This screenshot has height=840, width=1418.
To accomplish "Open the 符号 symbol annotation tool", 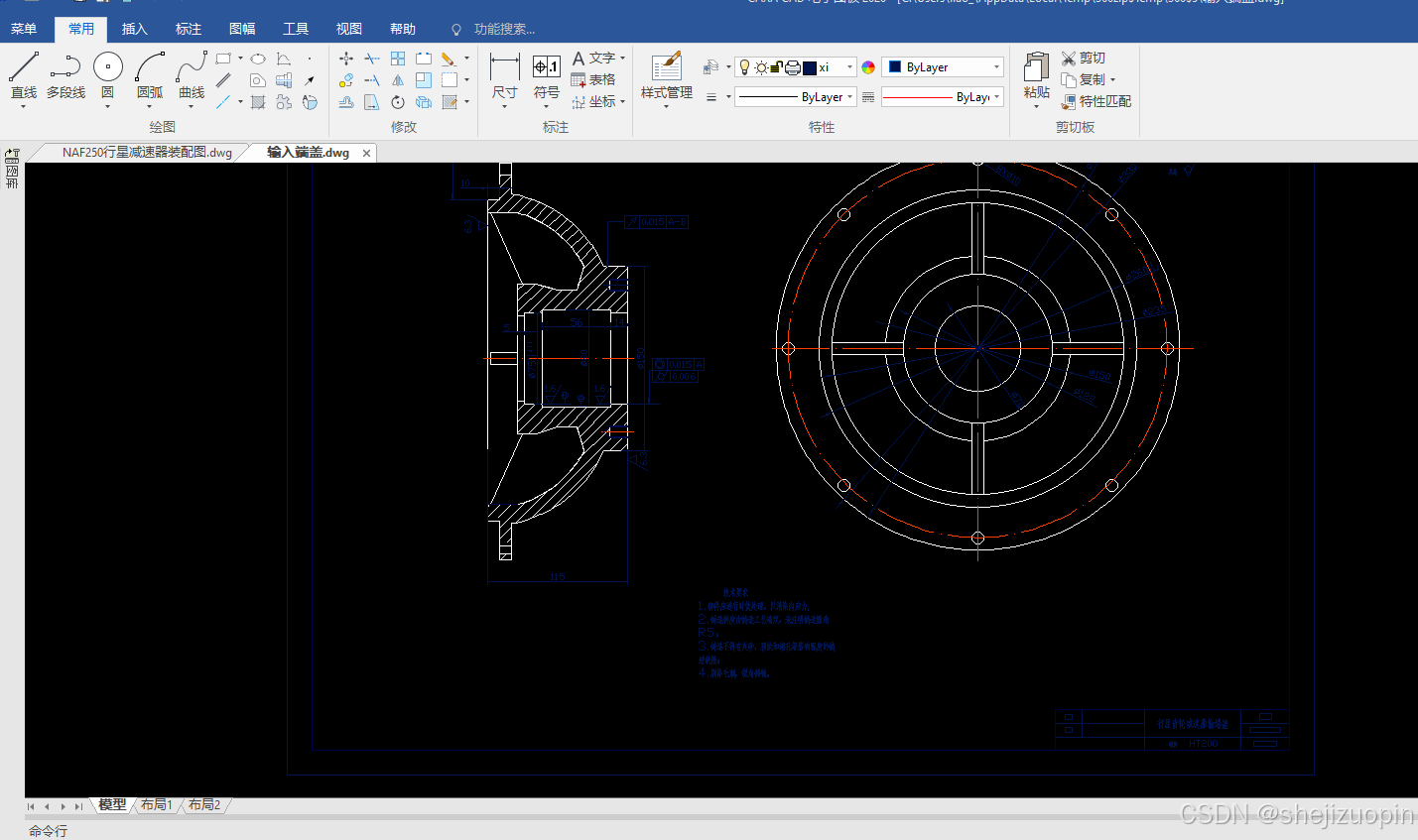I will coord(547,77).
